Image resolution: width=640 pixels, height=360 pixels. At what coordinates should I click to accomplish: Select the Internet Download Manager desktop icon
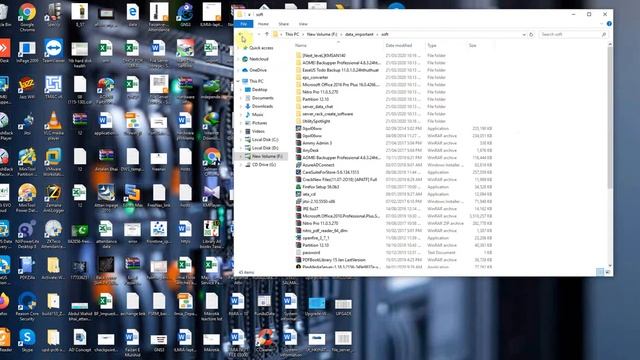(211, 126)
